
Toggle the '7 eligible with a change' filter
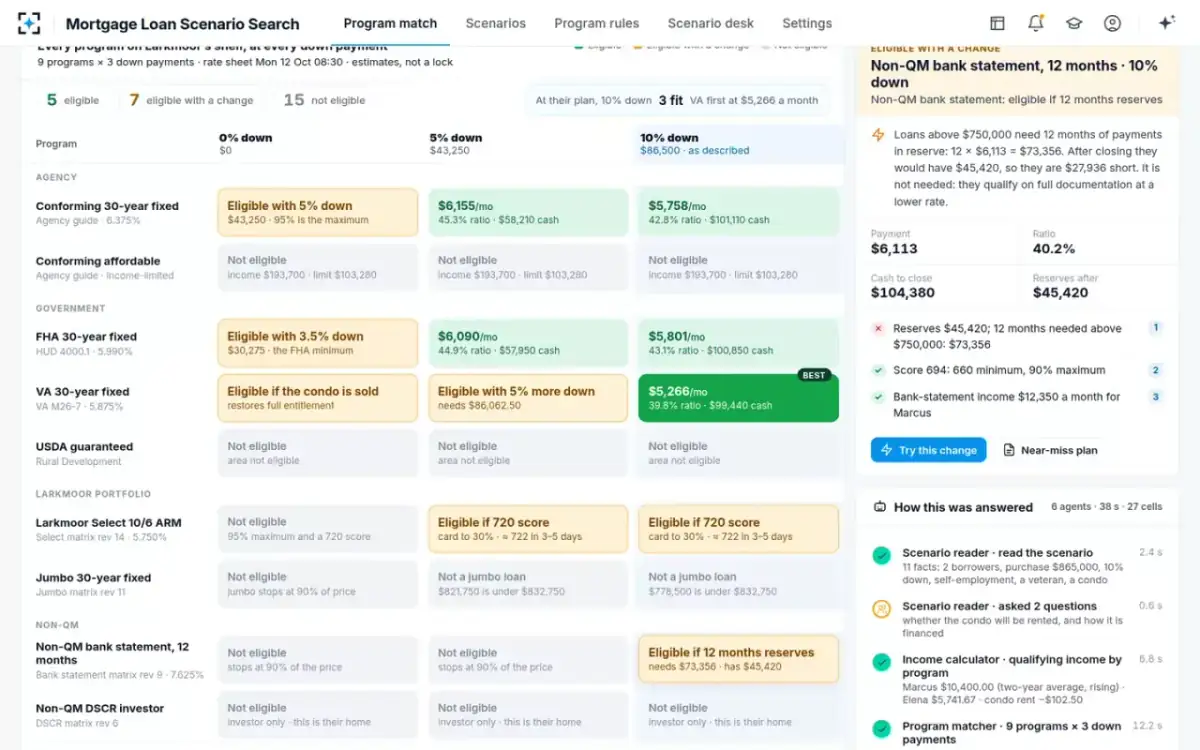(x=190, y=100)
